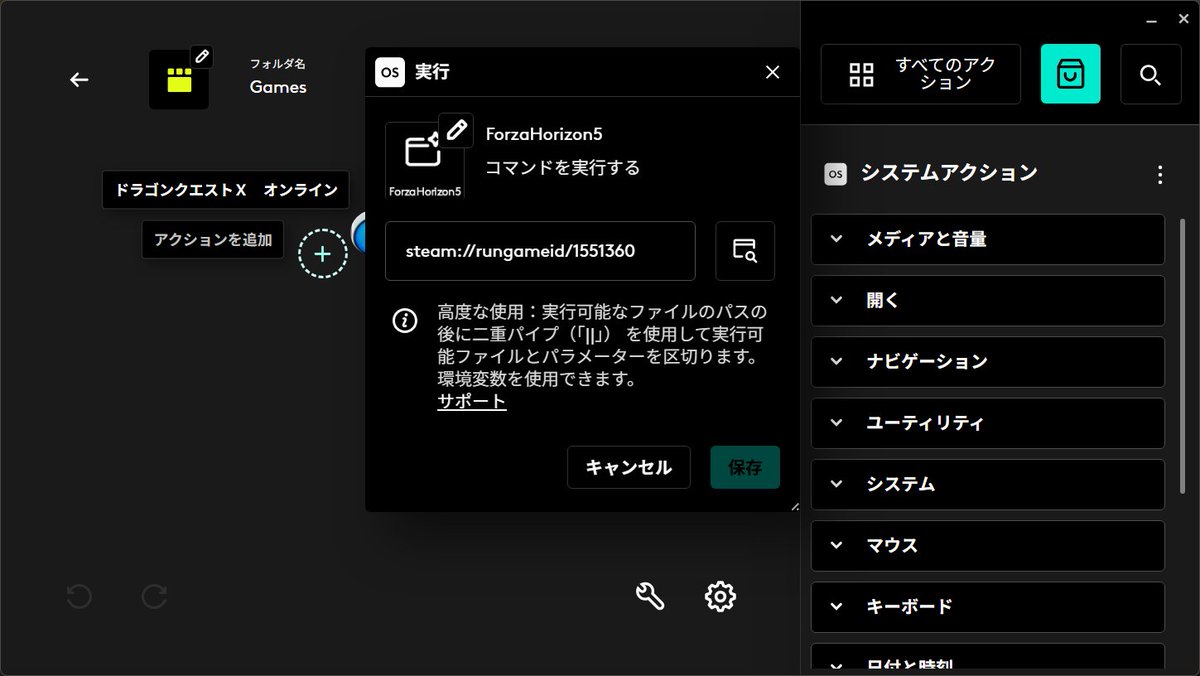Open the wrench tools icon
This screenshot has height=676, width=1200.
coord(650,597)
